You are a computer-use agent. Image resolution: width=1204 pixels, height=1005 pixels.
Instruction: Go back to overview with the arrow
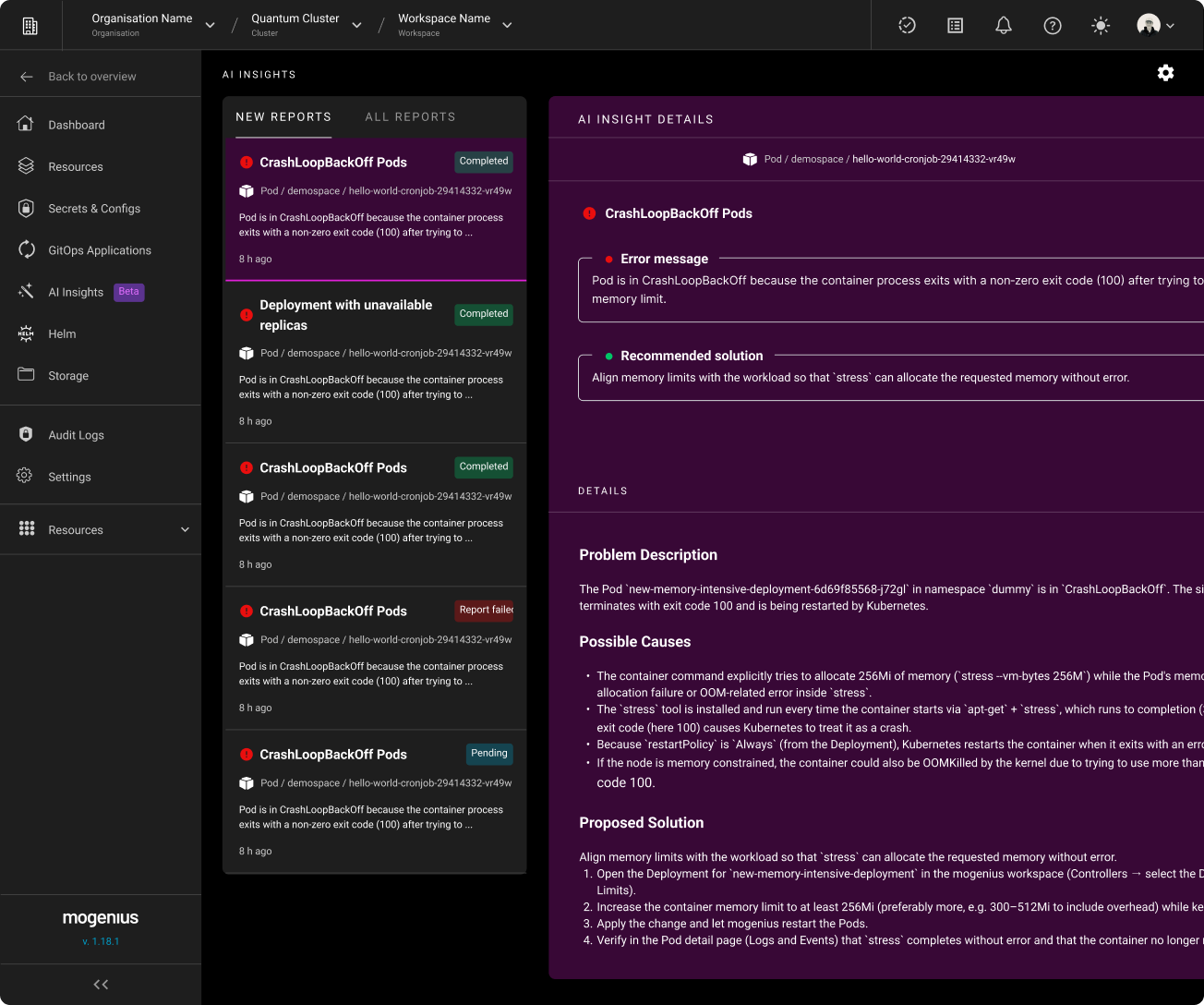[x=27, y=77]
